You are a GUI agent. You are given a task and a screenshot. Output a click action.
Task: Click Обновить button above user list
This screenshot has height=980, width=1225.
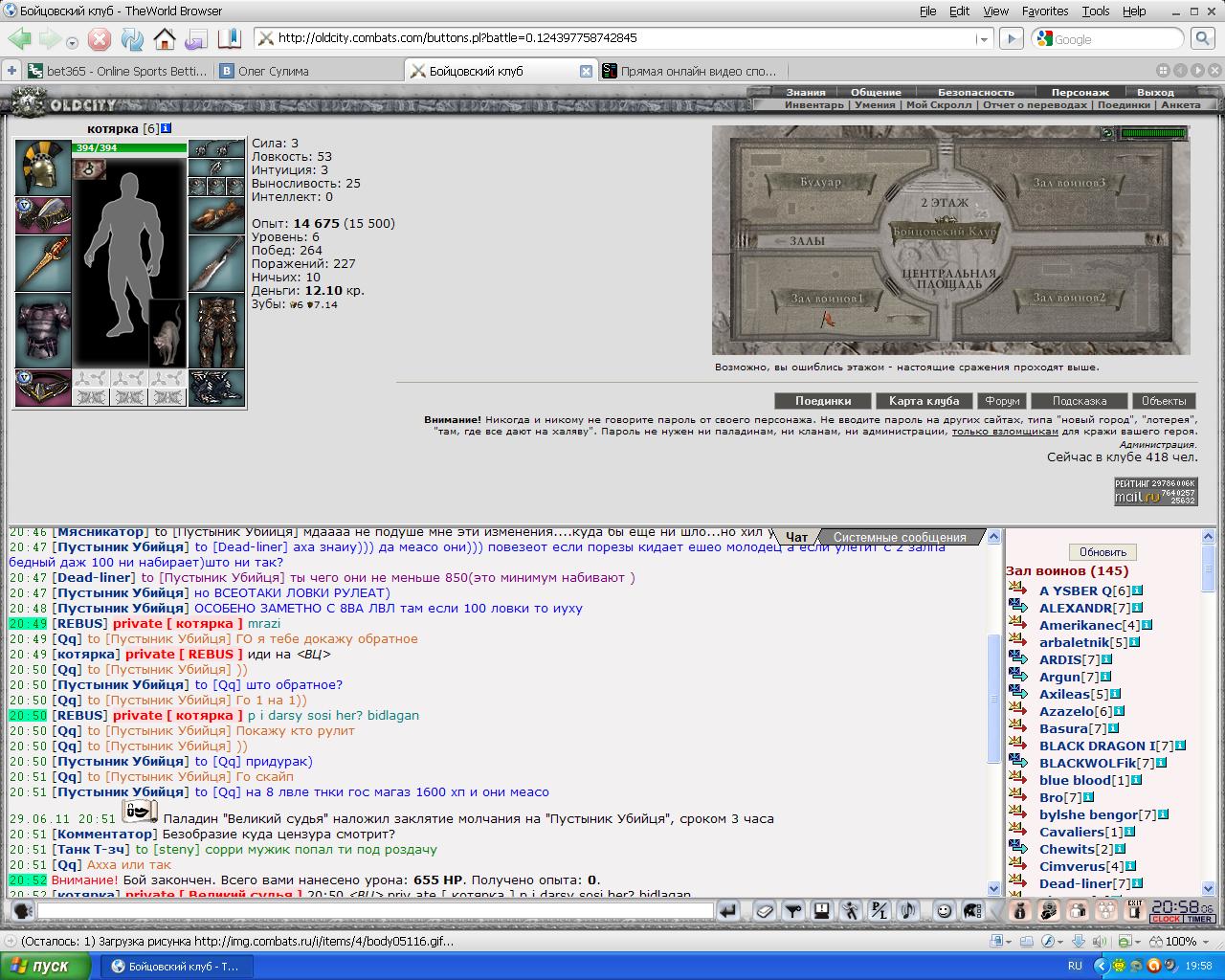click(x=1102, y=552)
